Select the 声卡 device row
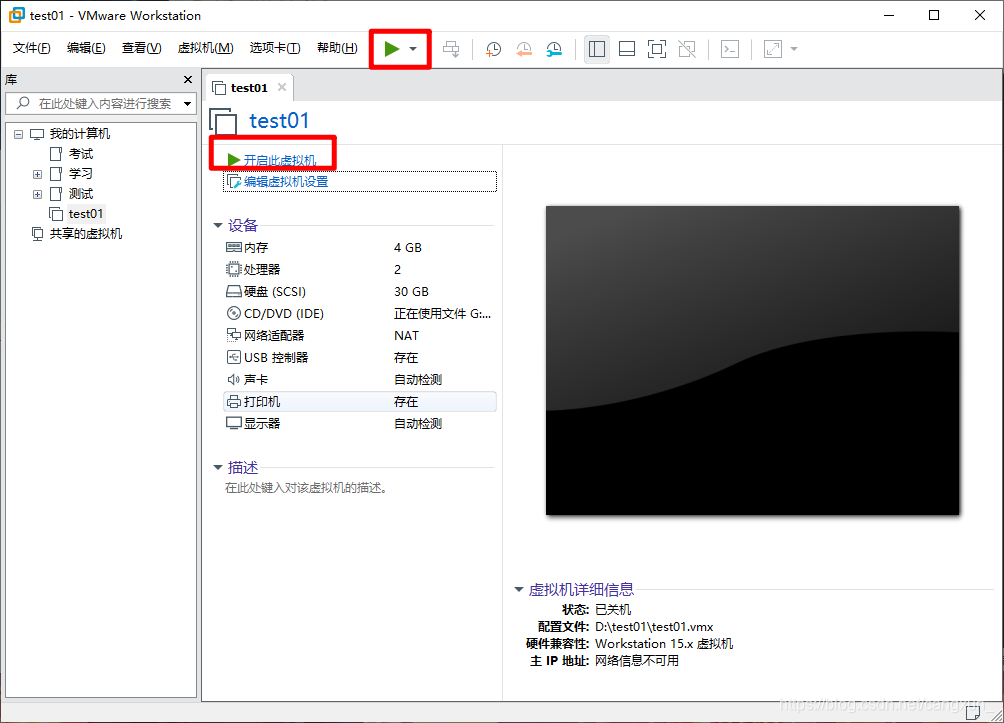Screen dimensions: 1004x723 coord(360,380)
